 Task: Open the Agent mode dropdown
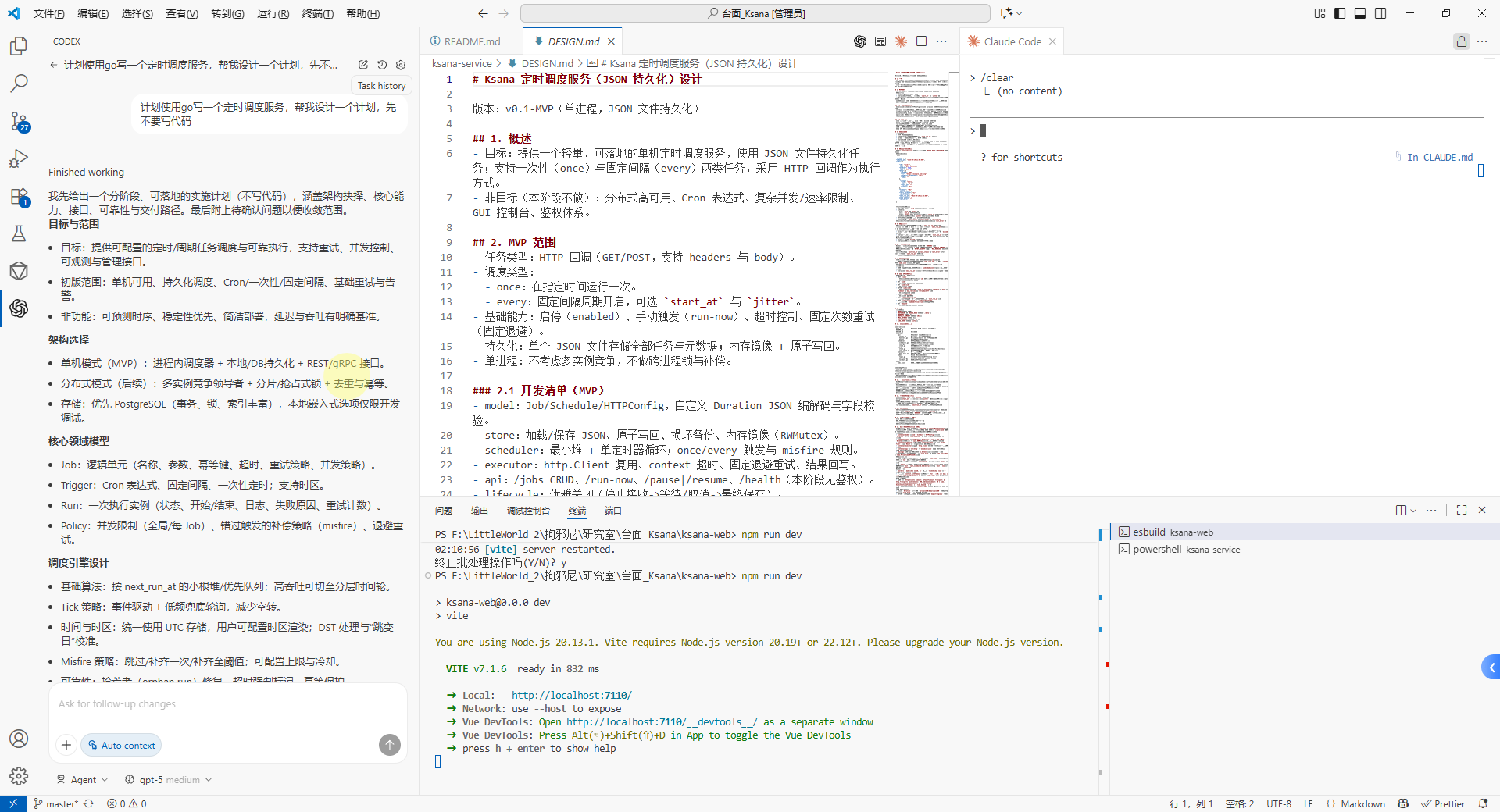click(x=83, y=779)
